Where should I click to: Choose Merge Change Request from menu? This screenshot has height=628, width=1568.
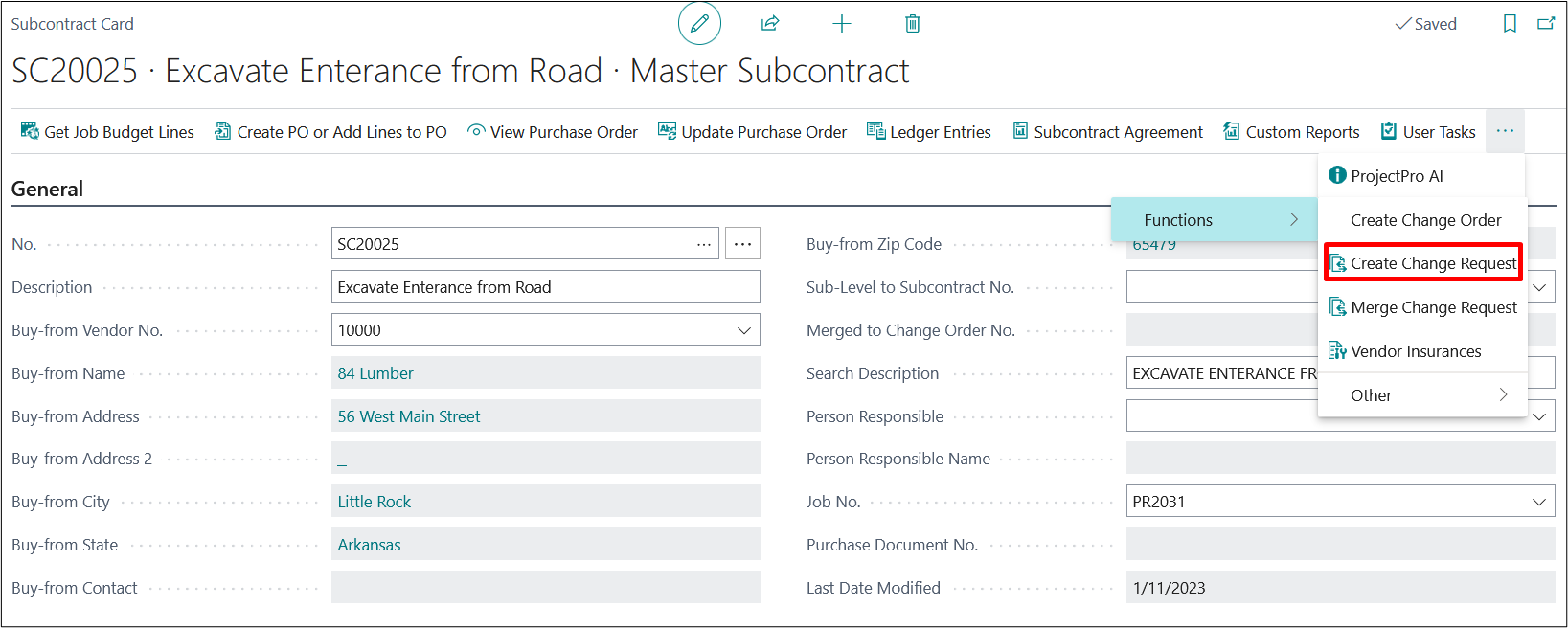click(1423, 307)
